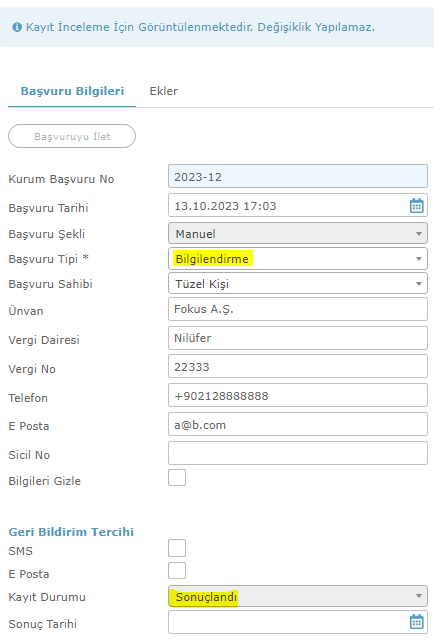Click the Vergi No field

coord(298,367)
